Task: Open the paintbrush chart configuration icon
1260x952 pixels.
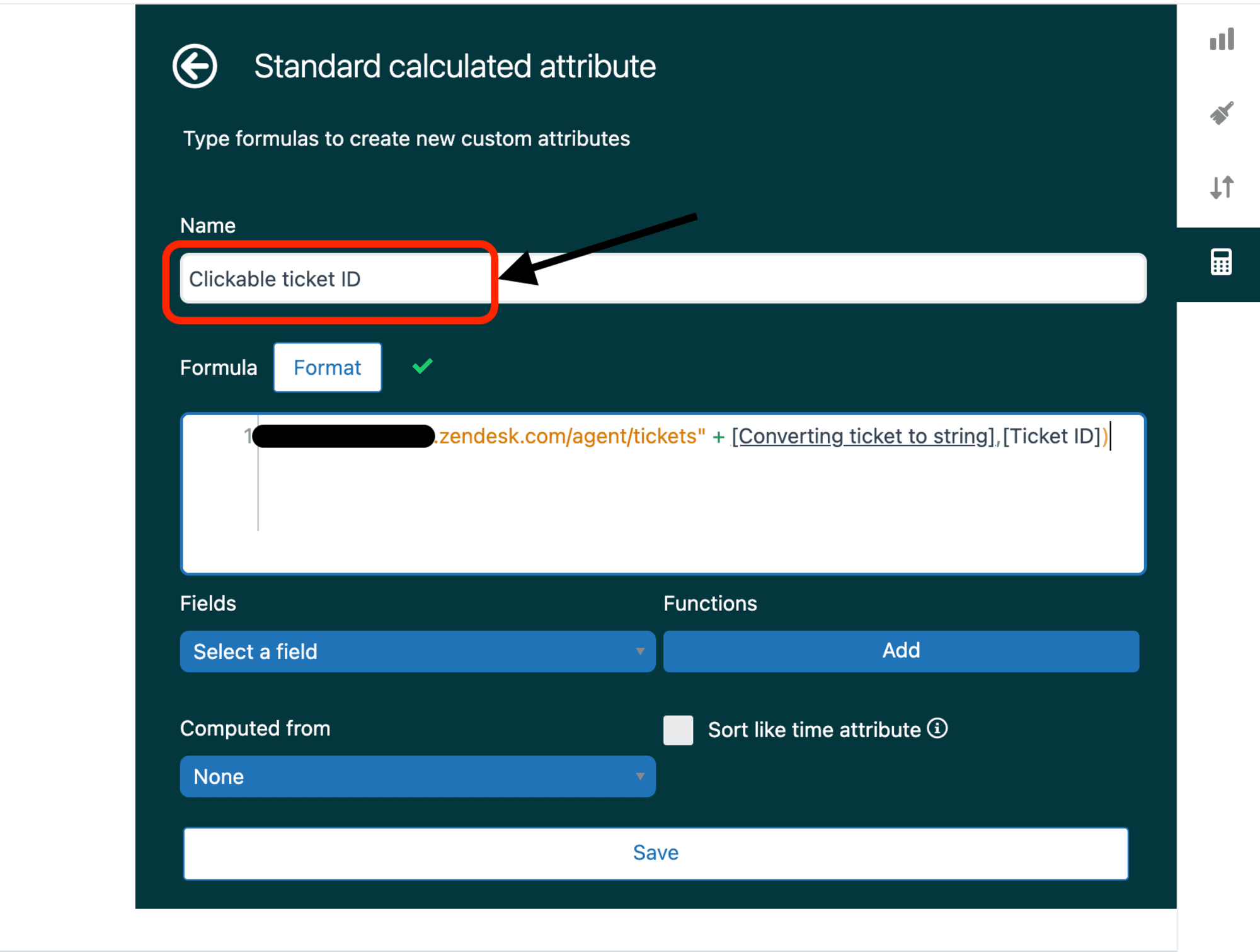Action: (x=1222, y=113)
